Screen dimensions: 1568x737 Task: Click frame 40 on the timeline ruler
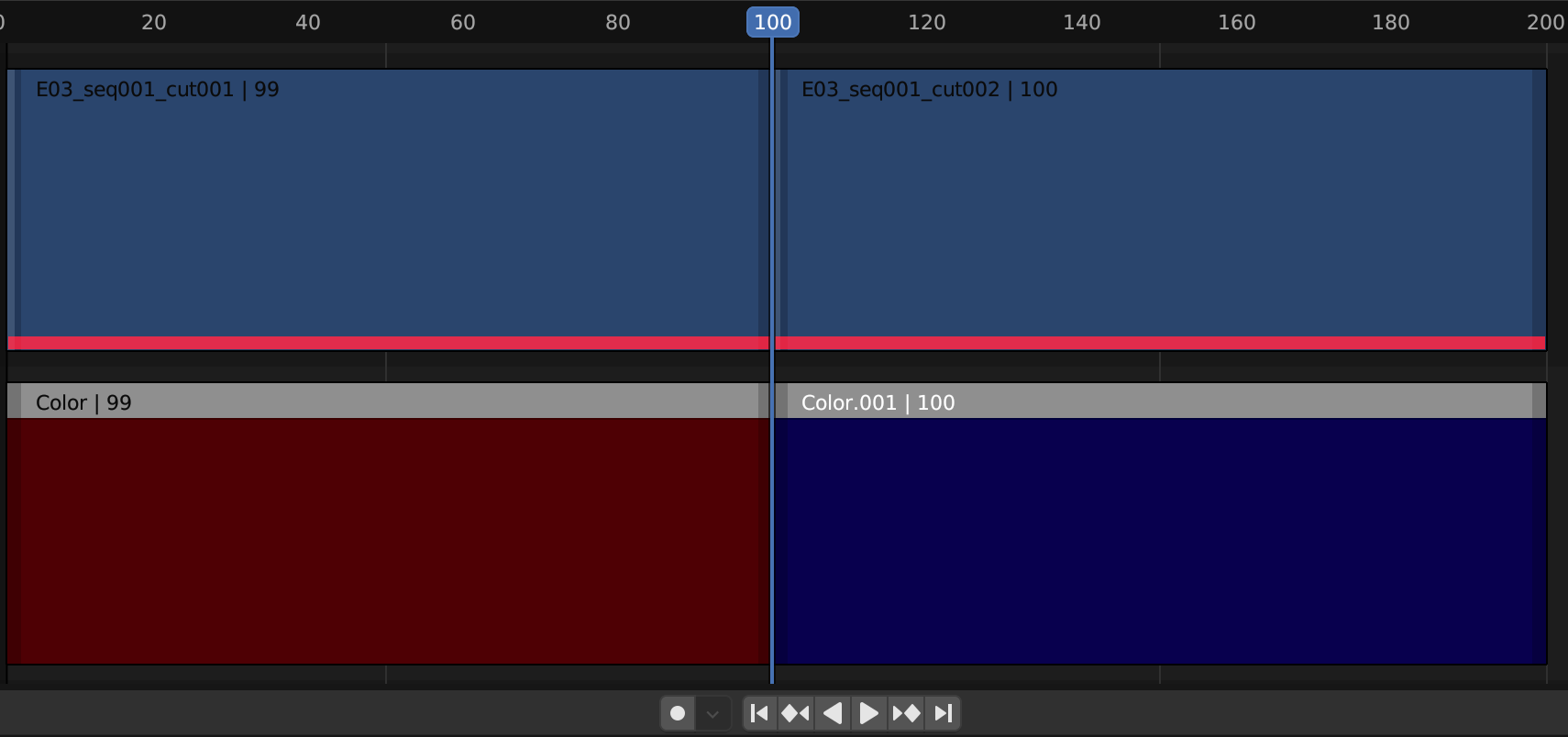[x=308, y=22]
